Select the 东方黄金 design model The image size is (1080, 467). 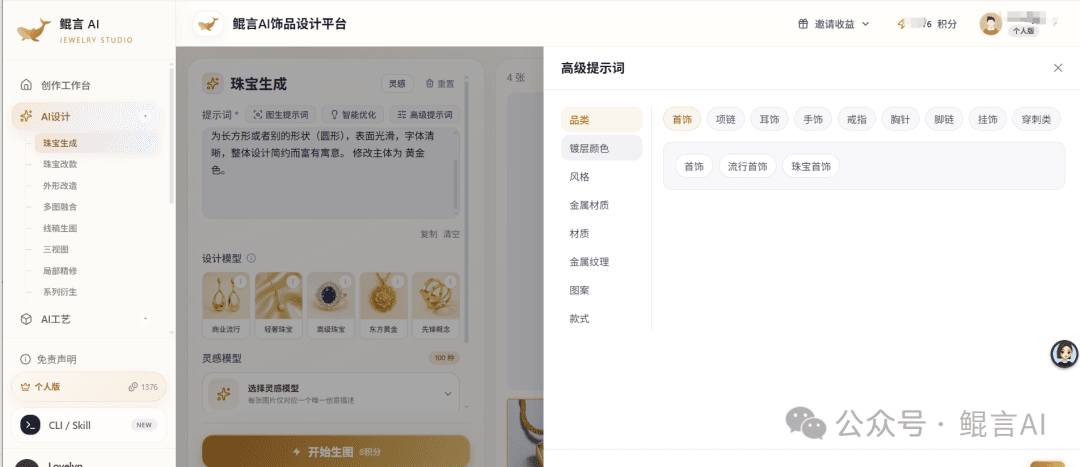pos(384,304)
